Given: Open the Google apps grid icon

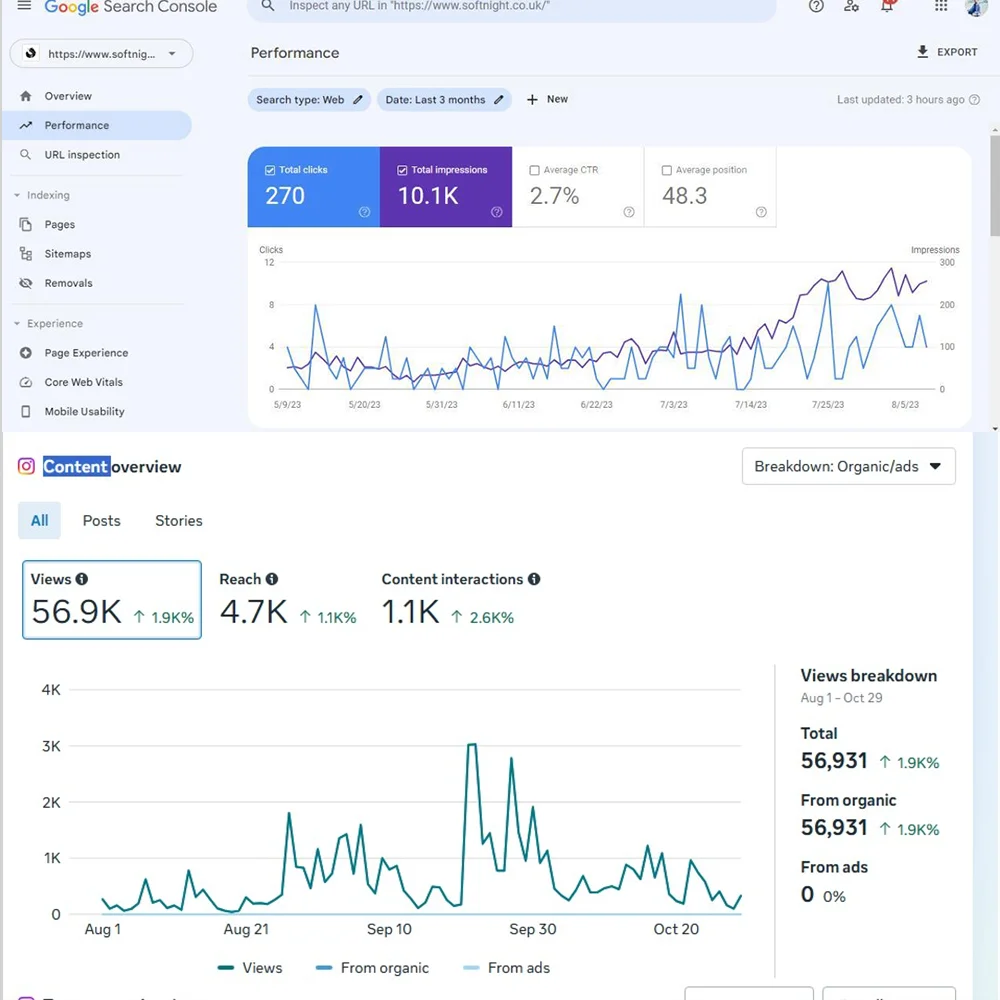Looking at the screenshot, I should (941, 6).
